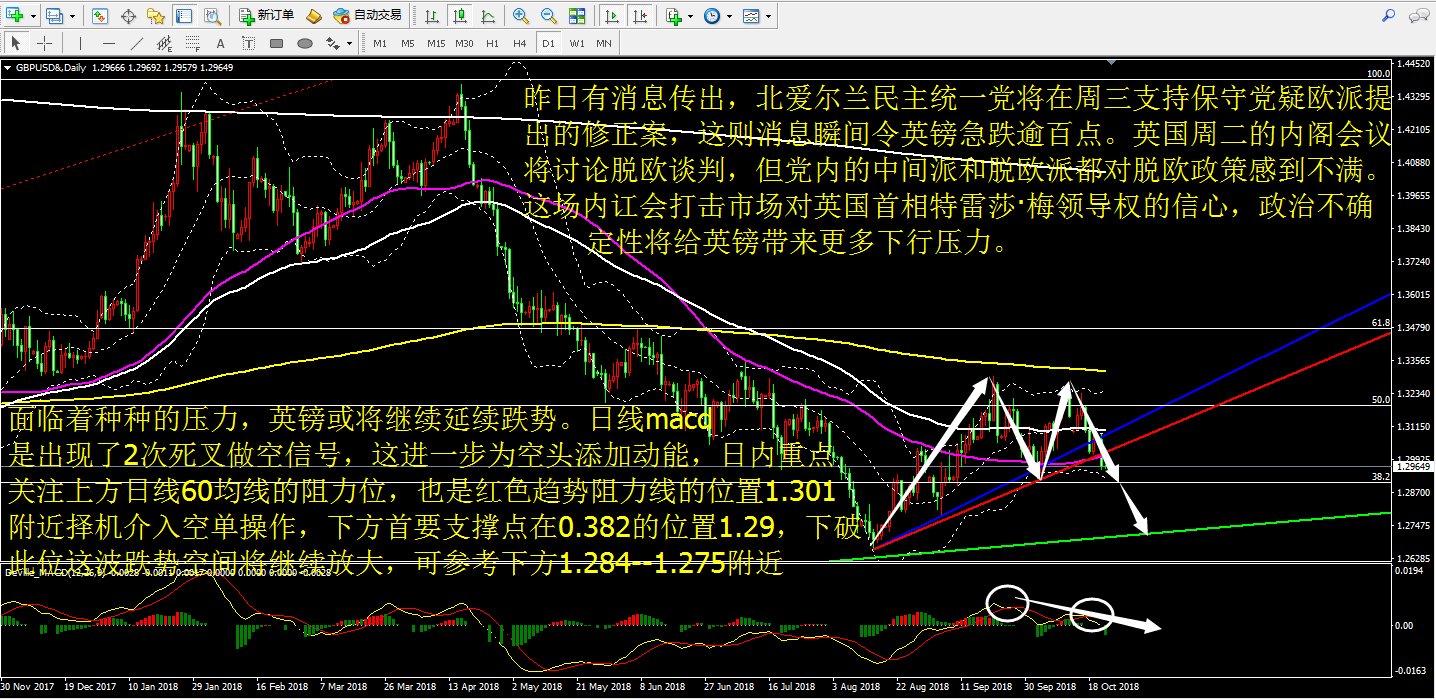Viewport: 1436px width, 700px height.
Task: Select the text label tool
Action: click(x=220, y=44)
